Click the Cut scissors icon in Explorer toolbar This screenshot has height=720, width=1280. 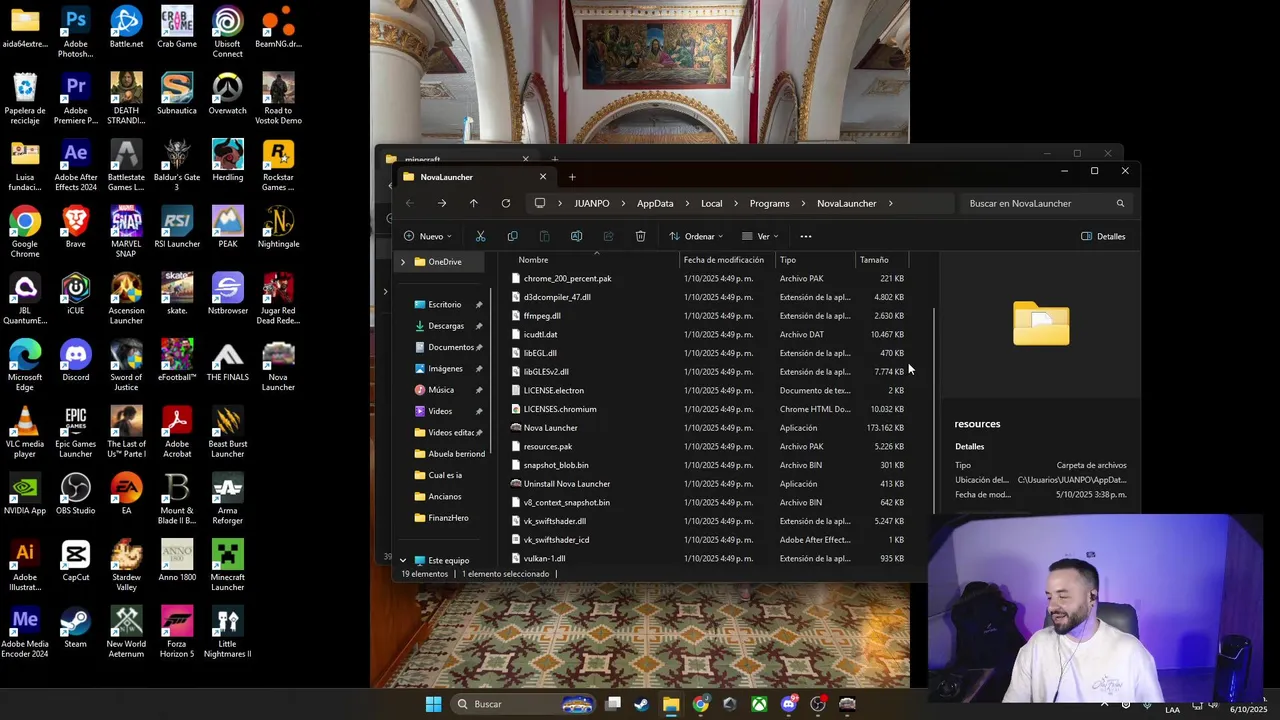[480, 236]
